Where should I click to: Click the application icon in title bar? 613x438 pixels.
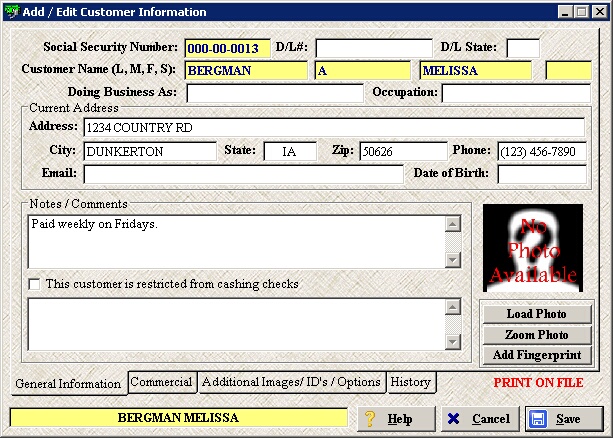point(11,11)
